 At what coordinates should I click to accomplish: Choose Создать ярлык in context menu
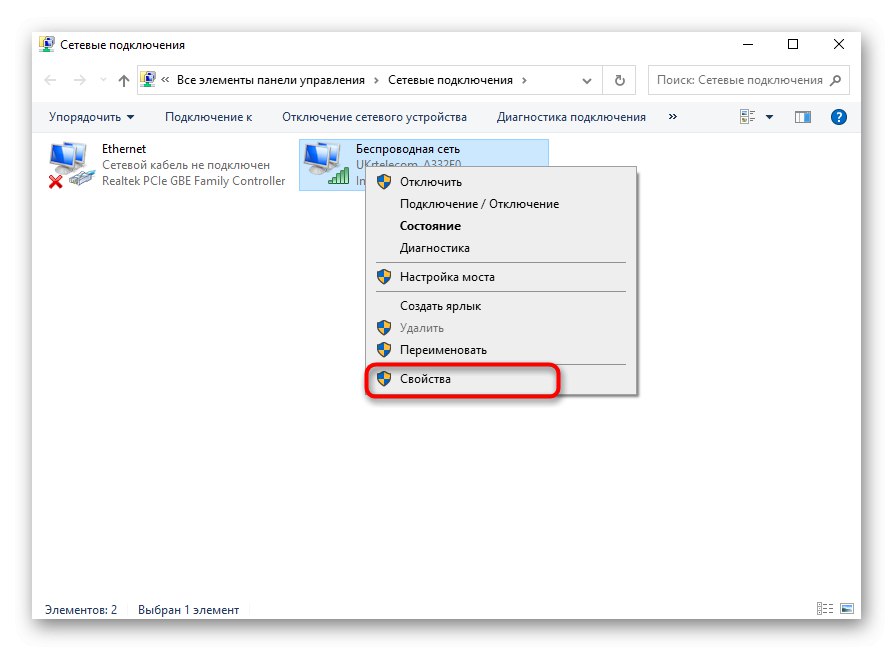(x=501, y=306)
